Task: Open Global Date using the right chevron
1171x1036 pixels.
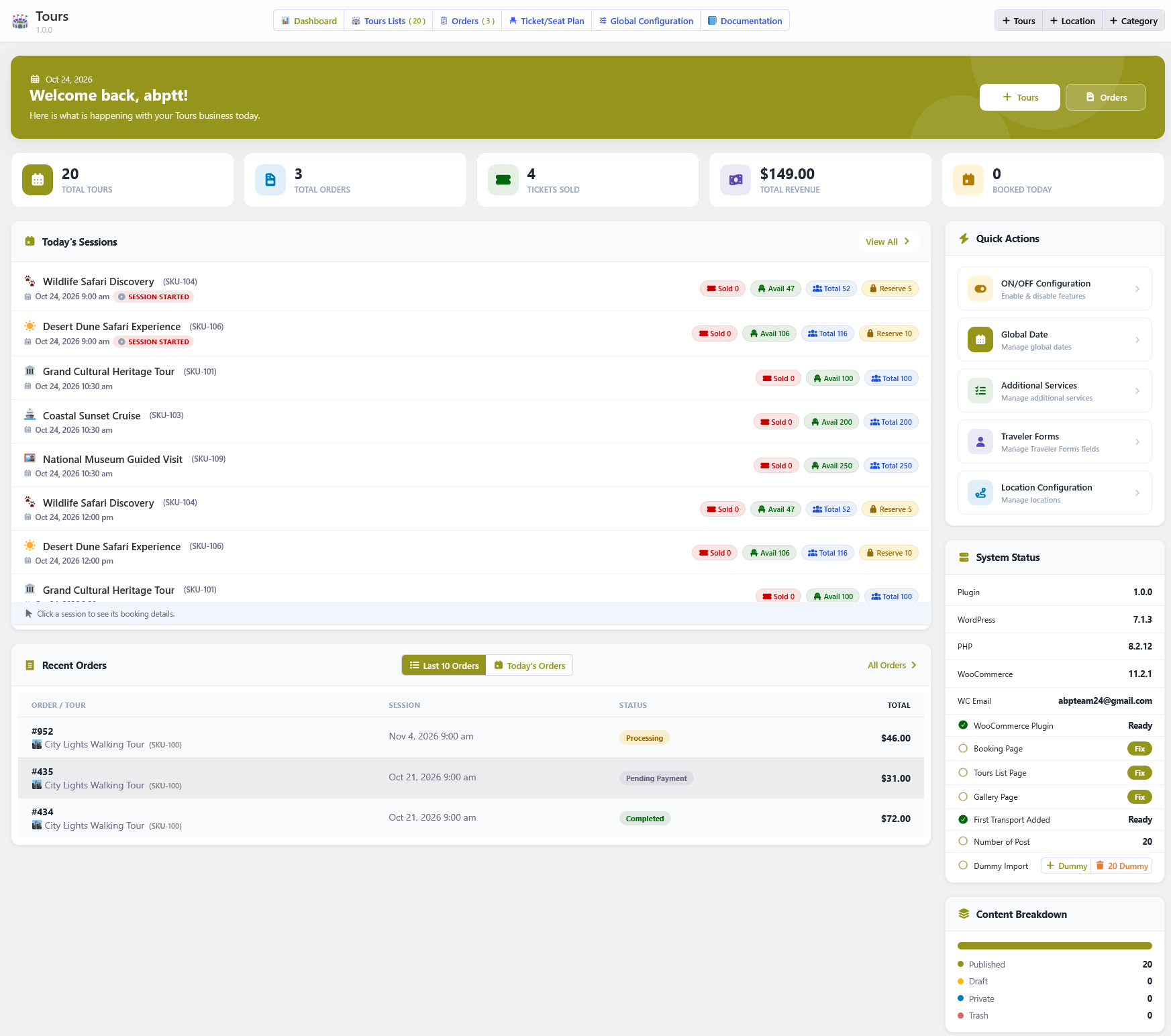Action: (1137, 340)
